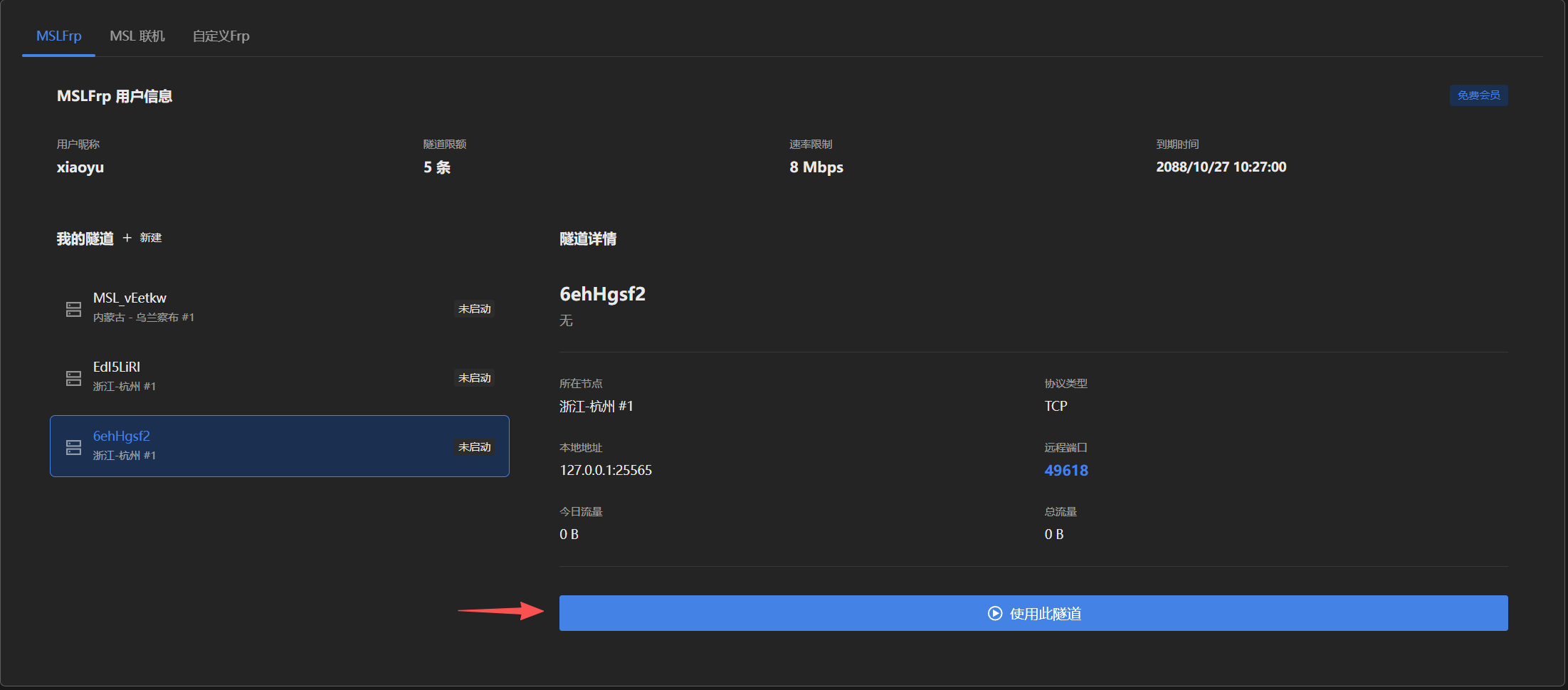Open the MSL 联机 tab
1568x690 pixels.
click(137, 36)
